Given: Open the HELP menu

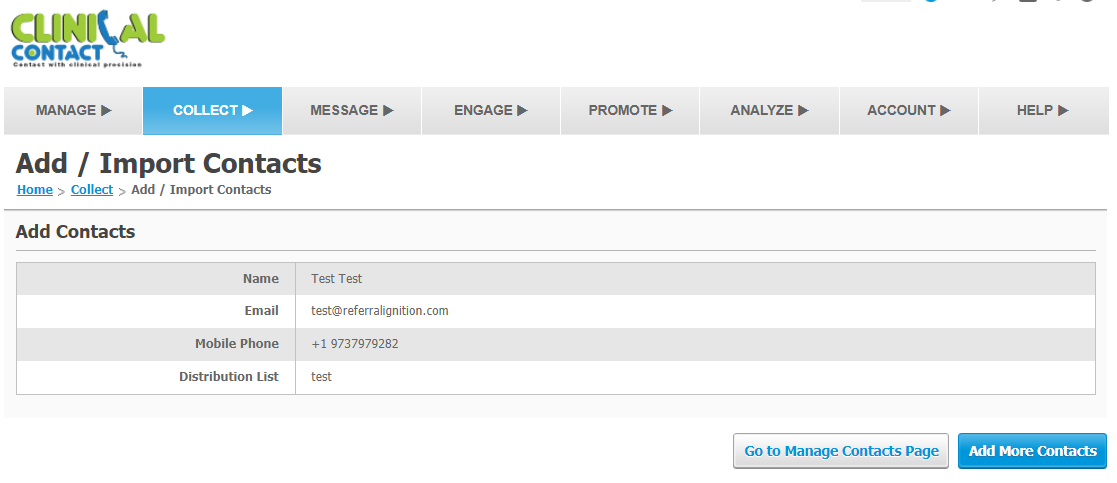Looking at the screenshot, I should (1043, 110).
